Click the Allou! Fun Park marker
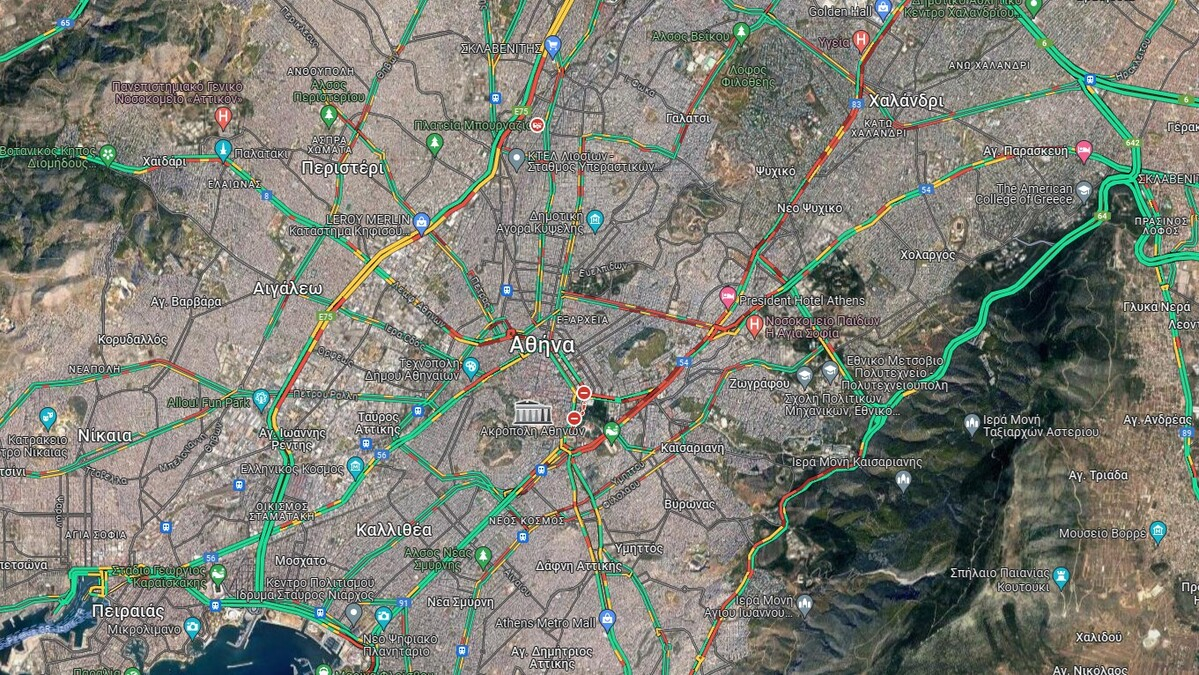 262,398
